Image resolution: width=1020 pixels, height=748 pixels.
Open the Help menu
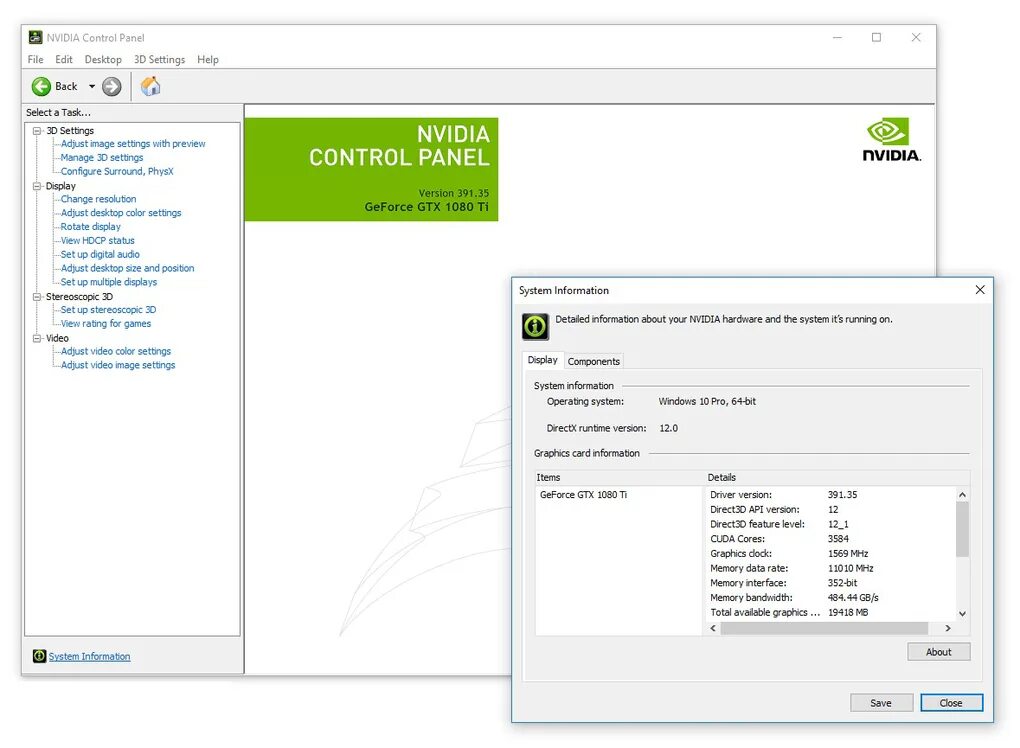point(208,59)
